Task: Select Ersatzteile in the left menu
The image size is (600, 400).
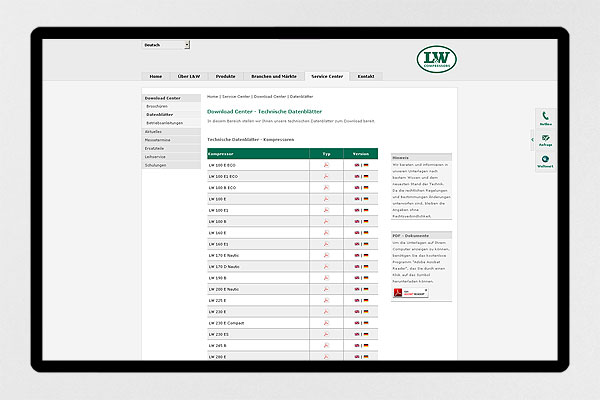Action: click(x=155, y=147)
